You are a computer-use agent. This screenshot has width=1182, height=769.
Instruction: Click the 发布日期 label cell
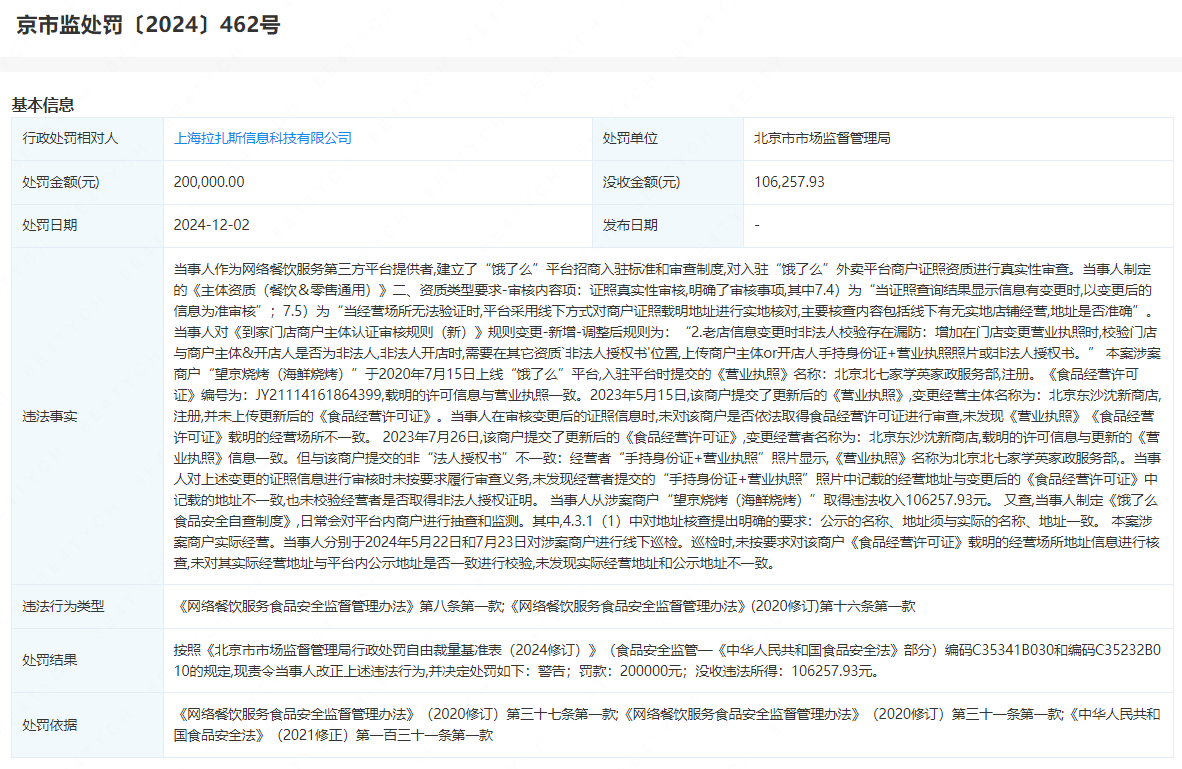coord(630,225)
